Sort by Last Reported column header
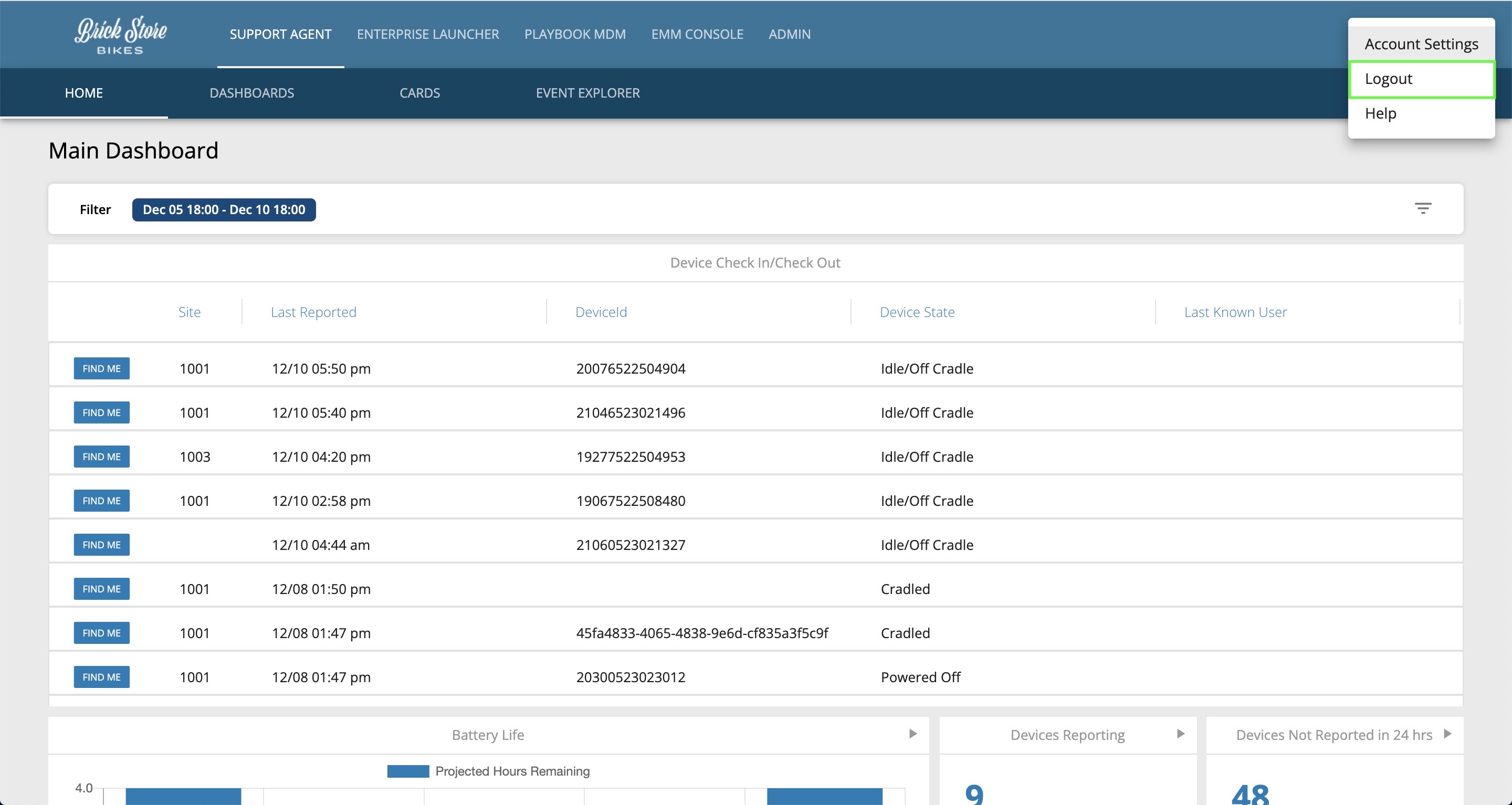1512x805 pixels. pyautogui.click(x=313, y=312)
